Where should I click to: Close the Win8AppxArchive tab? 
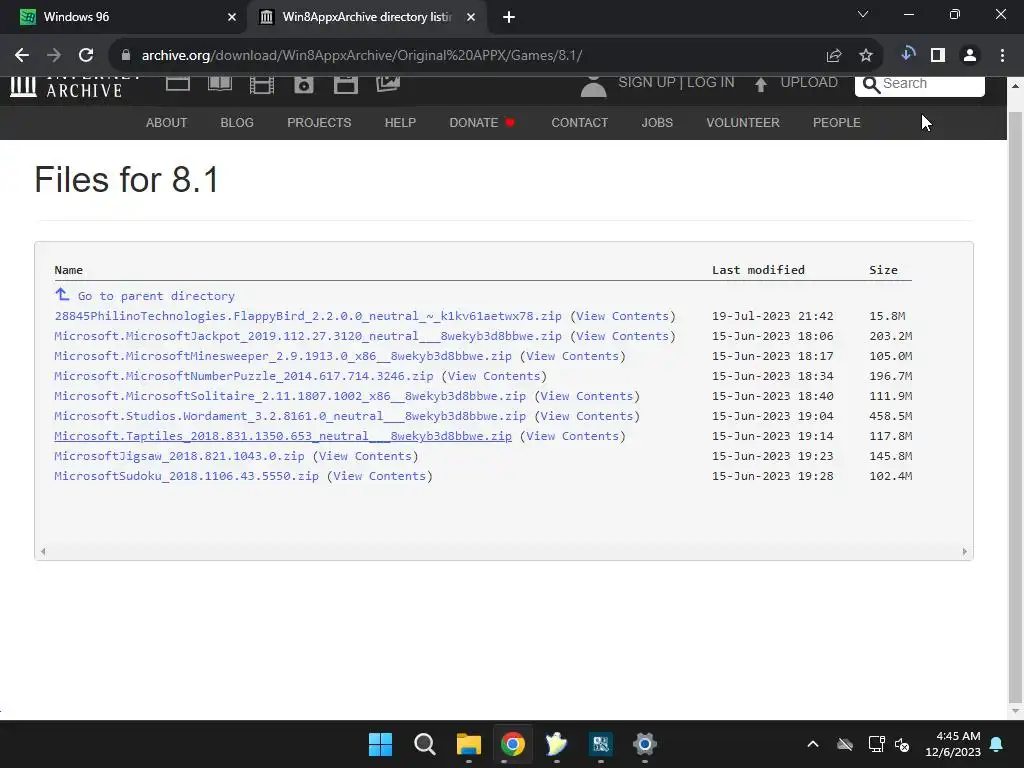tap(471, 17)
